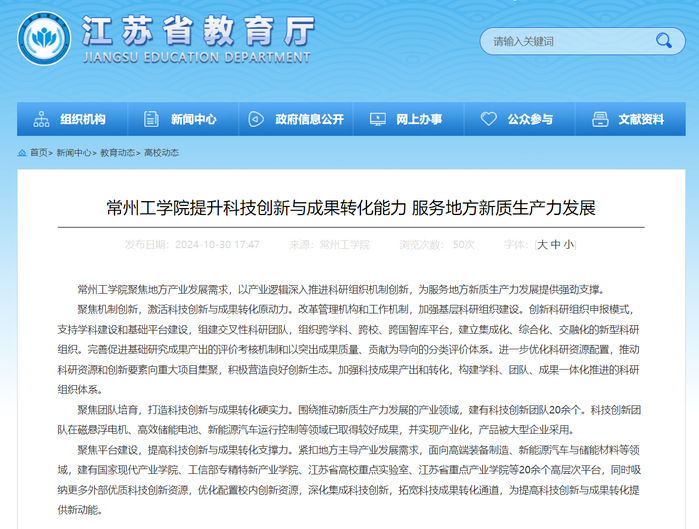
Task: Click the breadcrumb home icon
Action: 22,153
